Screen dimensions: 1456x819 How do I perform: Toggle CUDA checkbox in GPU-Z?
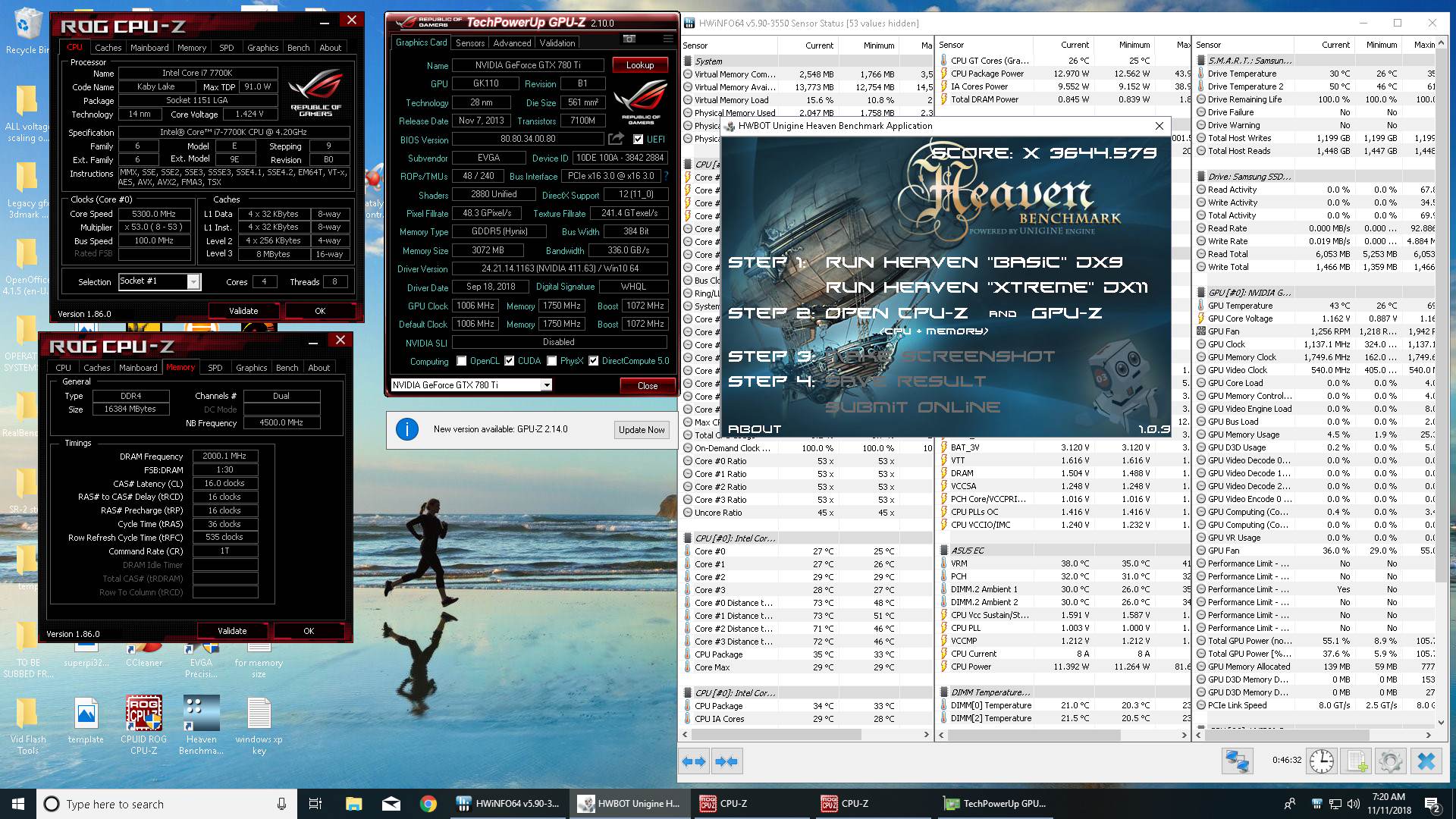[x=509, y=361]
